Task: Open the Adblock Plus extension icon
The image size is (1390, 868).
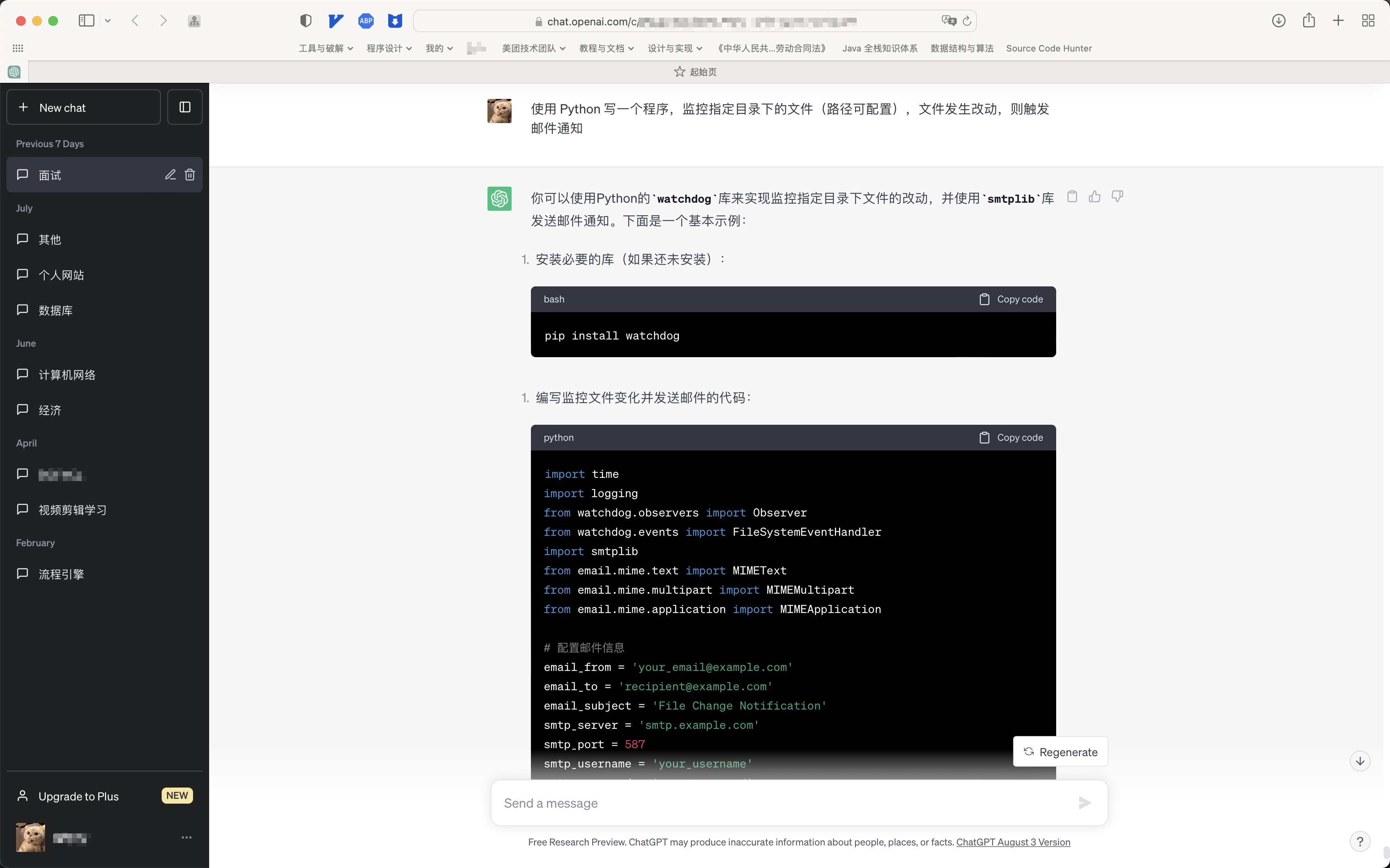Action: click(366, 21)
